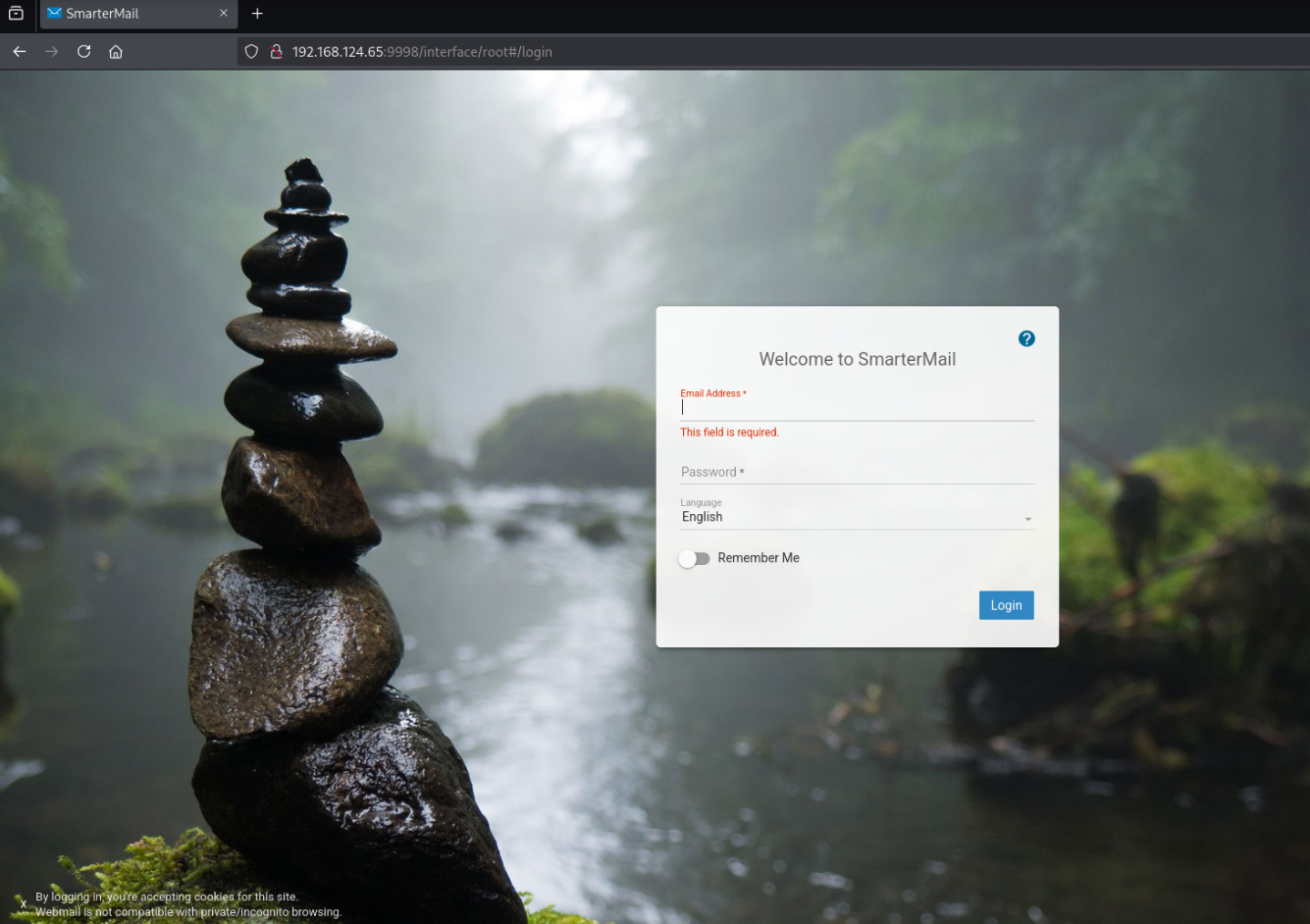Click the browser forward arrow
The image size is (1310, 924).
click(x=52, y=52)
